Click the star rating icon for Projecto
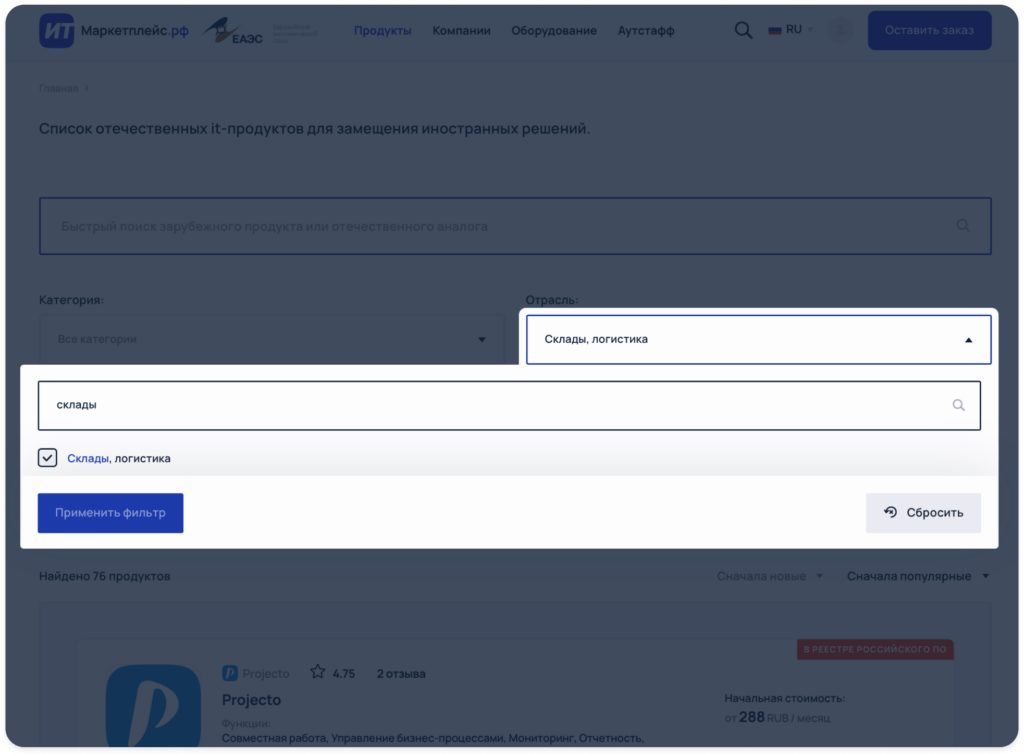The width and height of the screenshot is (1024, 756). (x=317, y=673)
